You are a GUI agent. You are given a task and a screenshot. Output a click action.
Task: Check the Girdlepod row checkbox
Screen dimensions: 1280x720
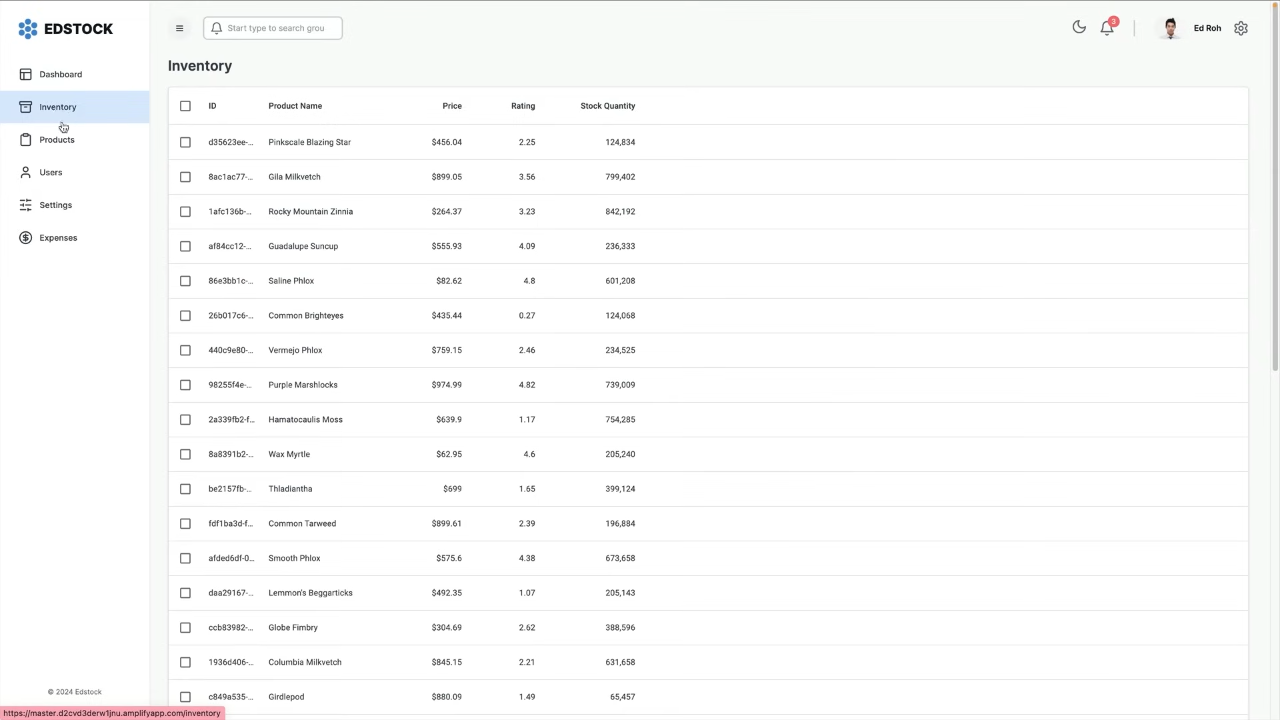click(185, 696)
